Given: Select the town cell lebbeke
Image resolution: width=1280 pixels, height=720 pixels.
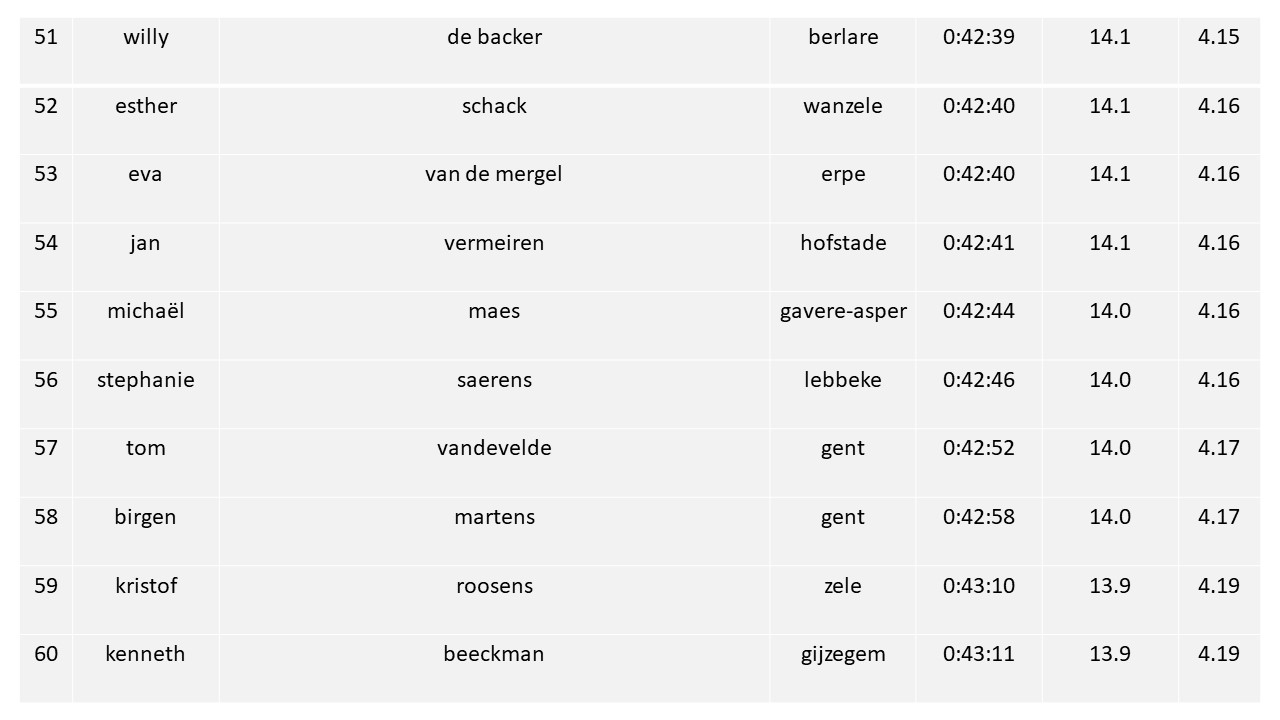Looking at the screenshot, I should click(x=843, y=395).
